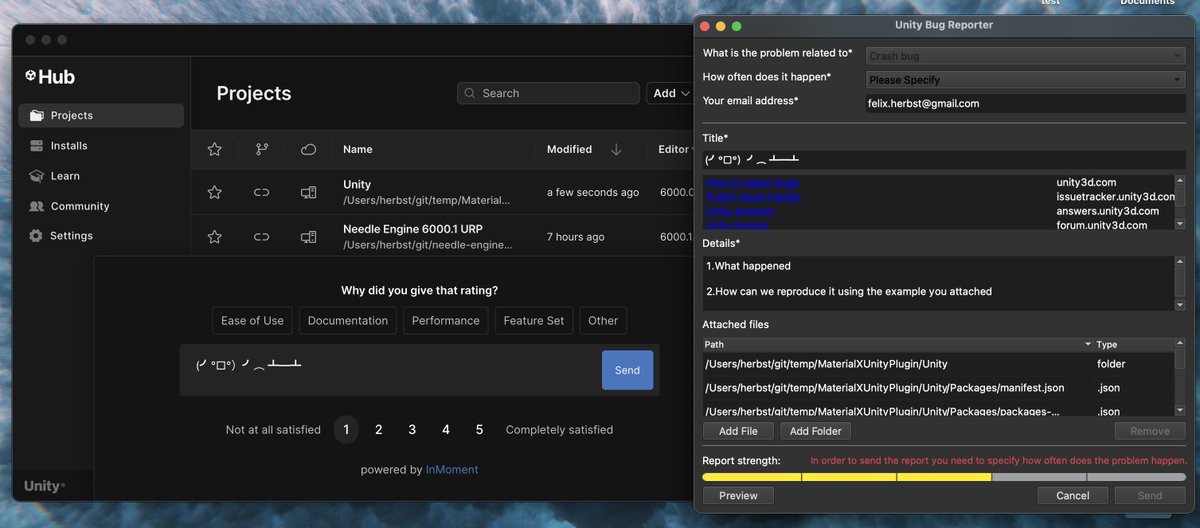Click the Modified sort arrow in Hub
Image resolution: width=1200 pixels, height=528 pixels.
click(616, 149)
